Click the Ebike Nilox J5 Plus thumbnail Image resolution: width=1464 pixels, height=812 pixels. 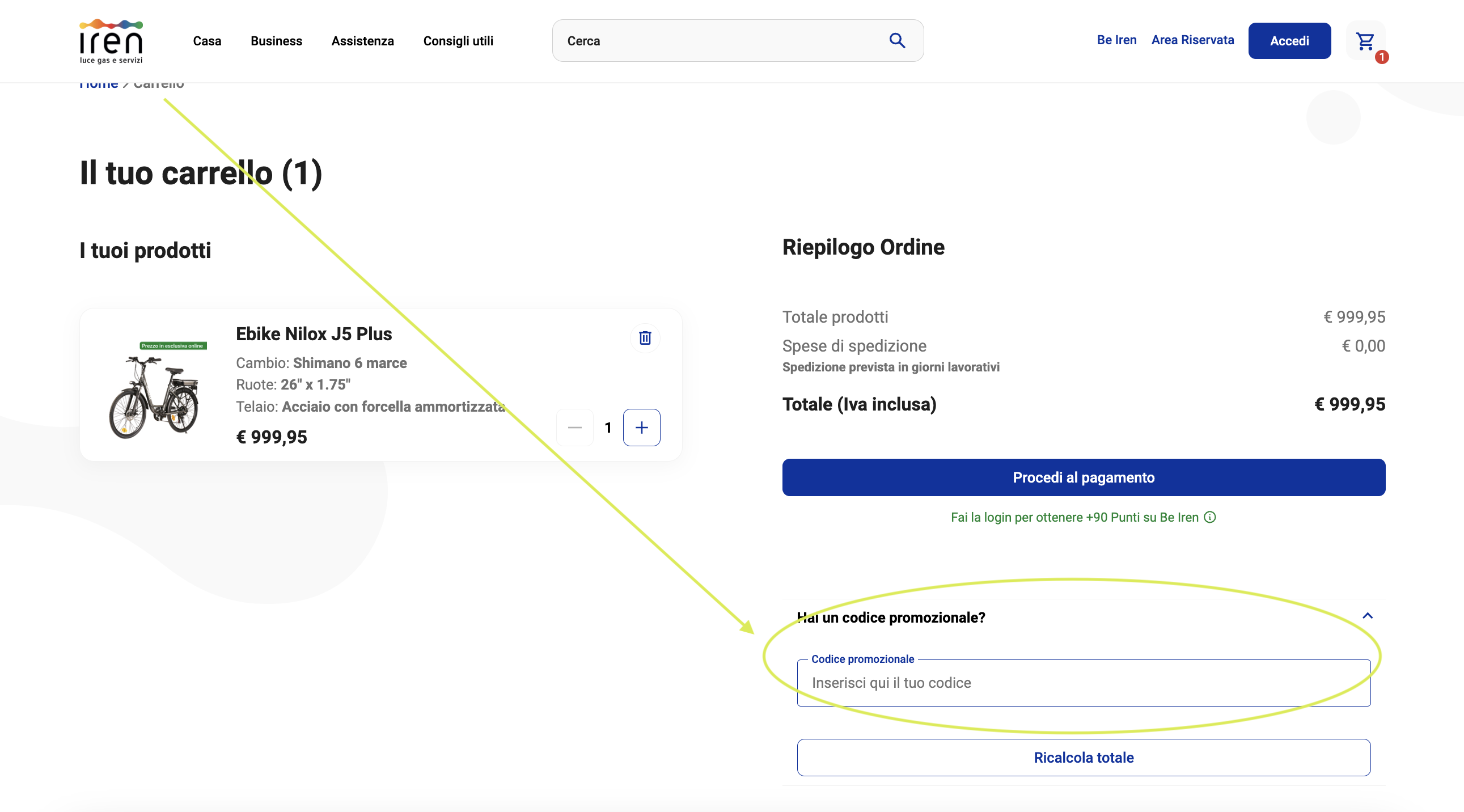[156, 390]
